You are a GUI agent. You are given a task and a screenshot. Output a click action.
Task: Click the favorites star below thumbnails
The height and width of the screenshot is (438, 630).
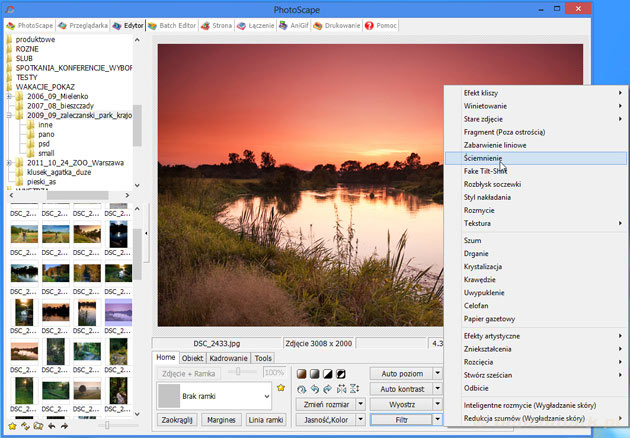pyautogui.click(x=12, y=426)
